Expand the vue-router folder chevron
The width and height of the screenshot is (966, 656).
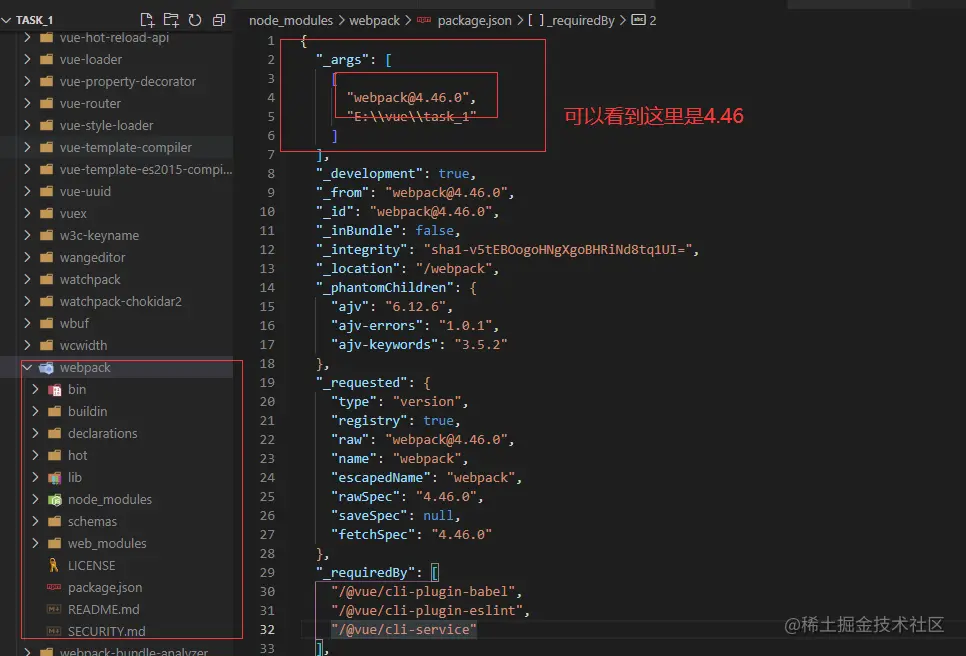point(27,103)
